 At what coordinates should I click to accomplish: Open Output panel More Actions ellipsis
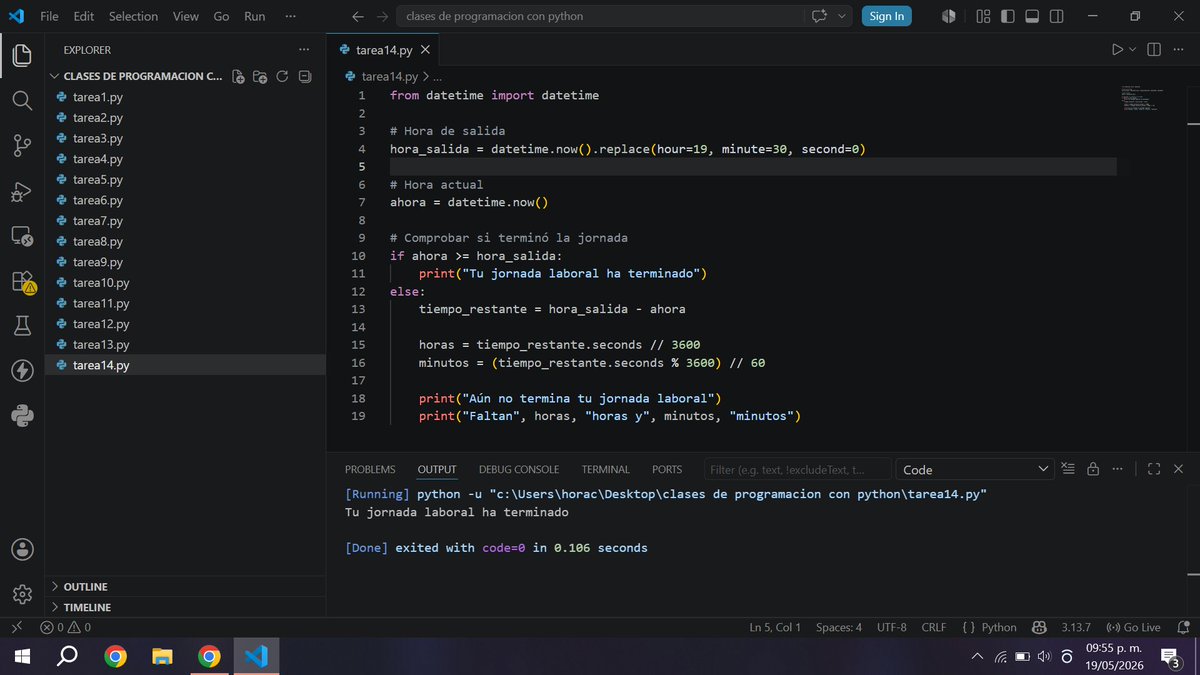point(1117,469)
